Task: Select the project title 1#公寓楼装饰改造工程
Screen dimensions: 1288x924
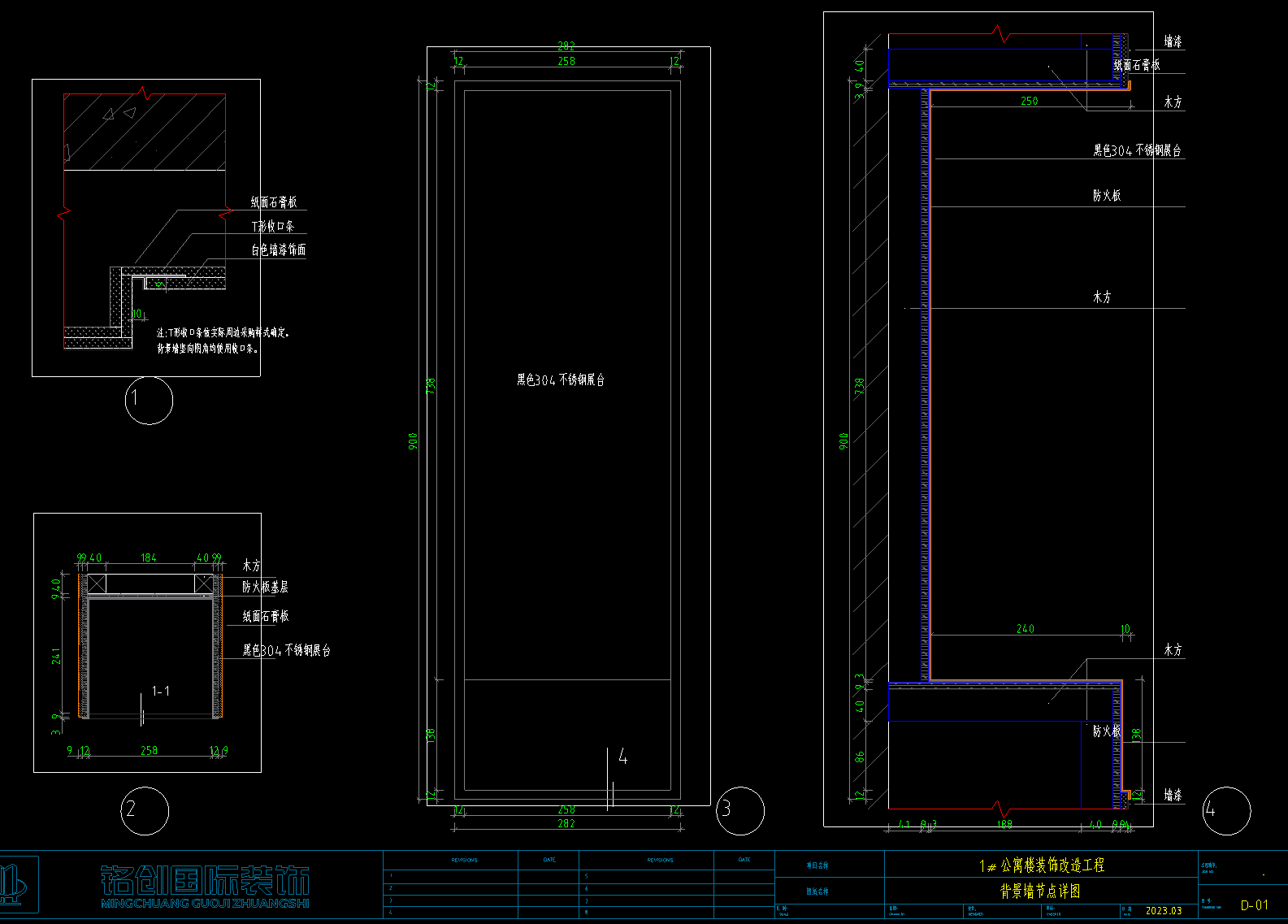Action: click(x=1042, y=865)
